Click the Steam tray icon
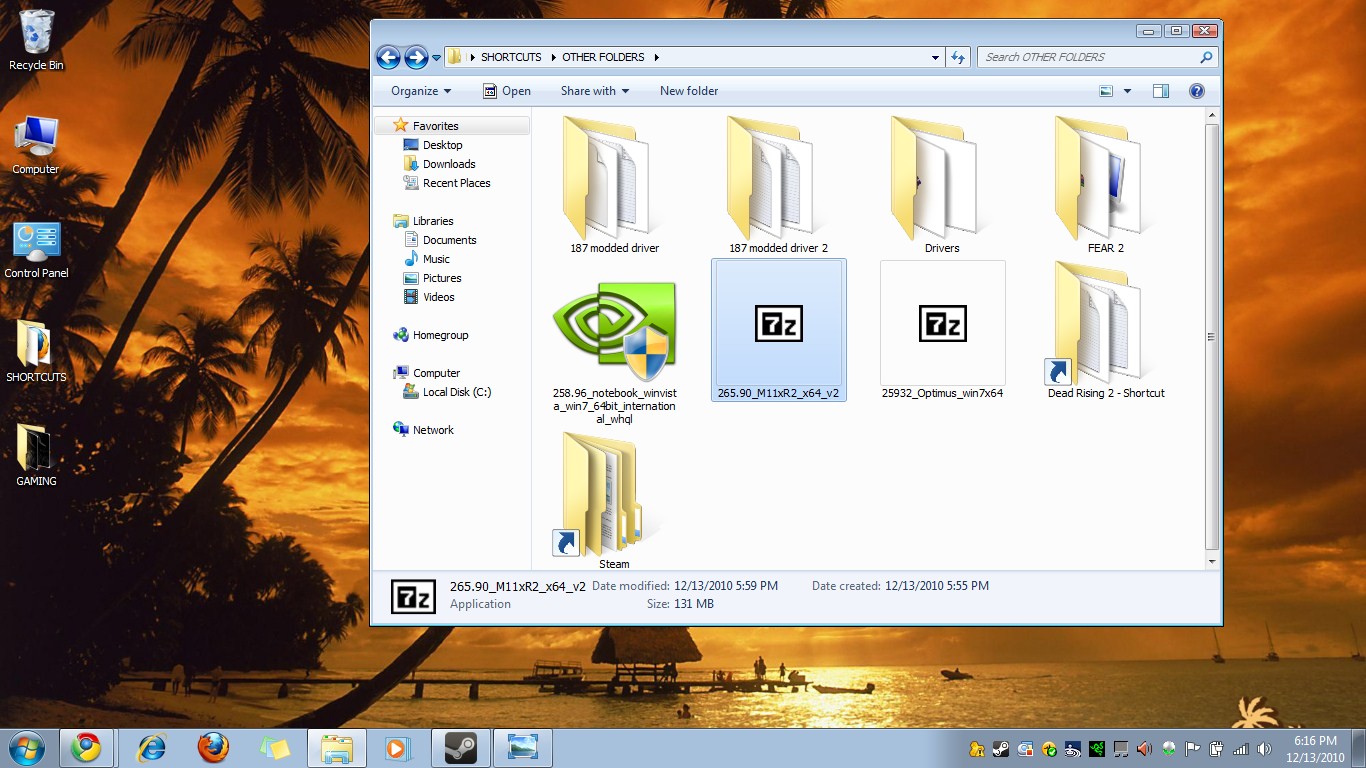The width and height of the screenshot is (1366, 768). coord(1001,749)
